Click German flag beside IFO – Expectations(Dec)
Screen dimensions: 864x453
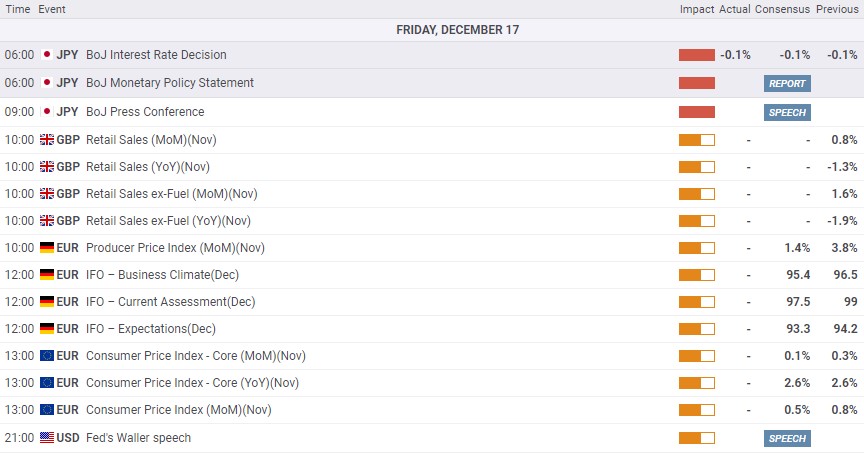click(47, 329)
